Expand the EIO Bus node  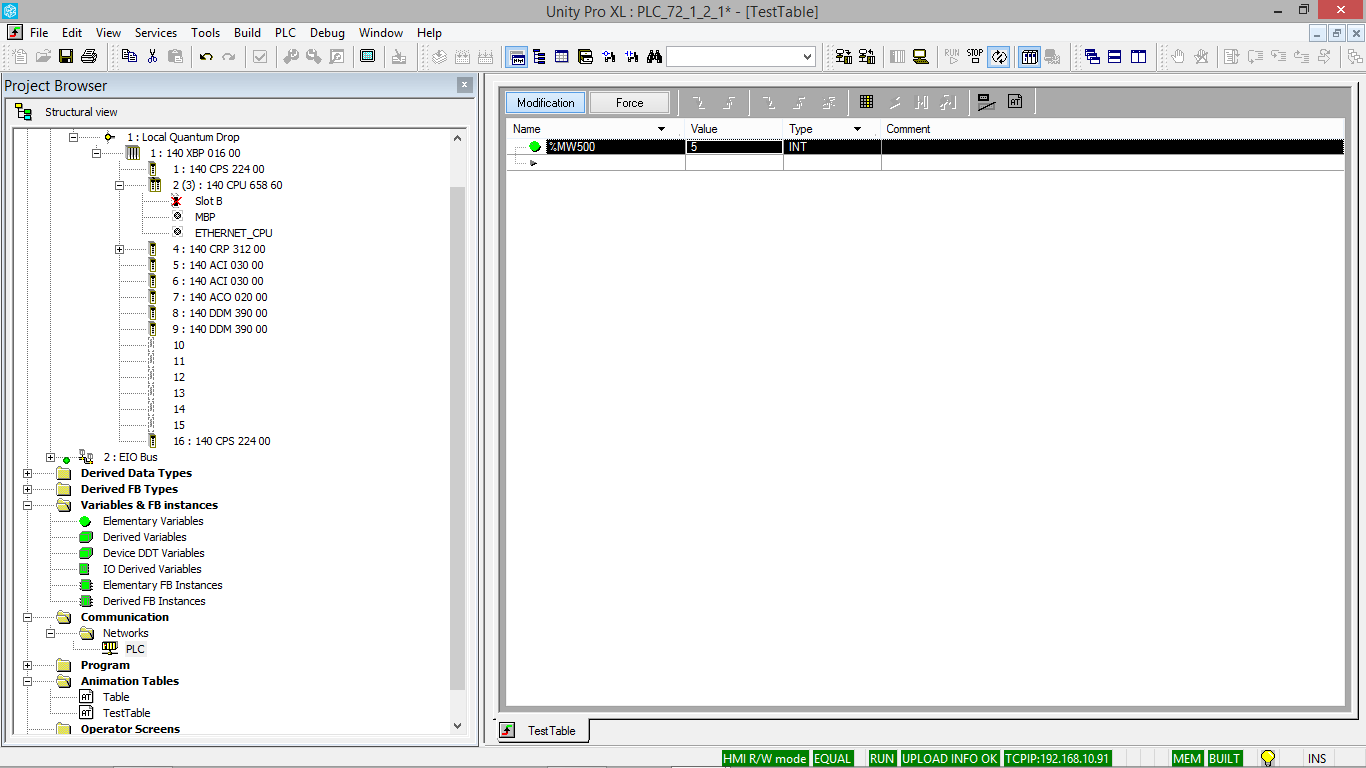click(x=50, y=457)
